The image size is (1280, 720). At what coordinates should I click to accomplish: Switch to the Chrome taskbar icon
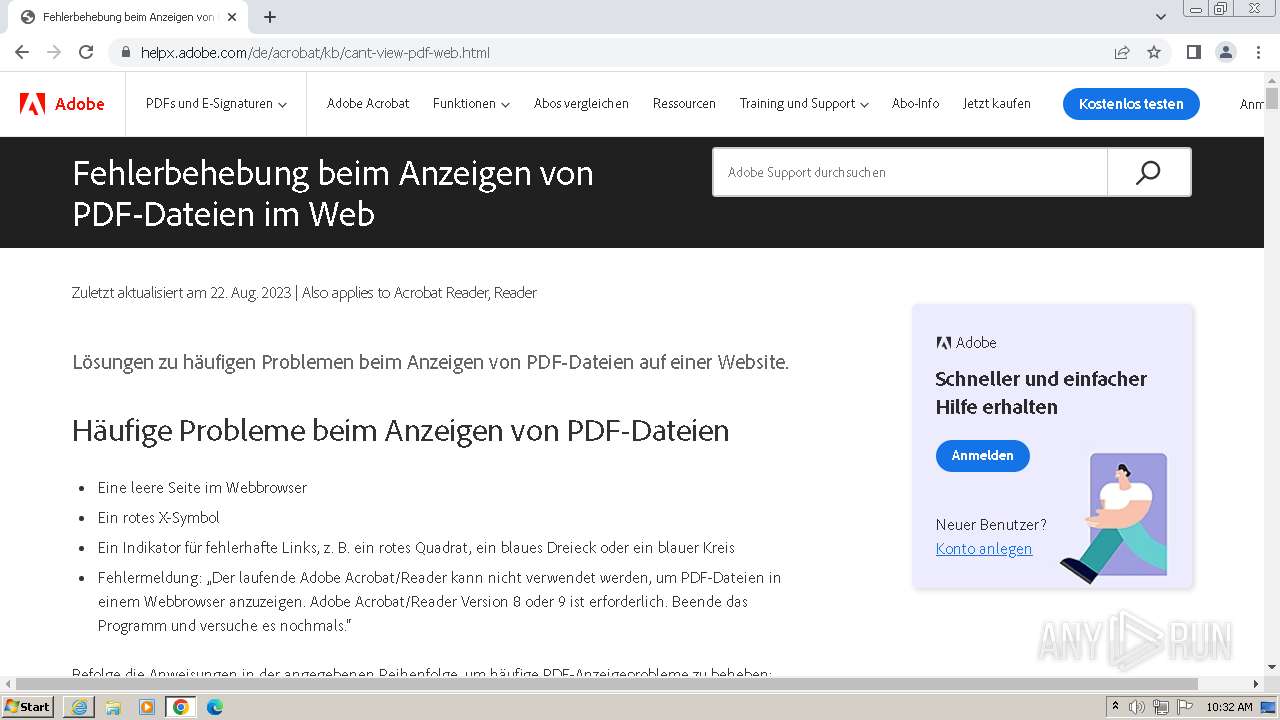(x=181, y=707)
